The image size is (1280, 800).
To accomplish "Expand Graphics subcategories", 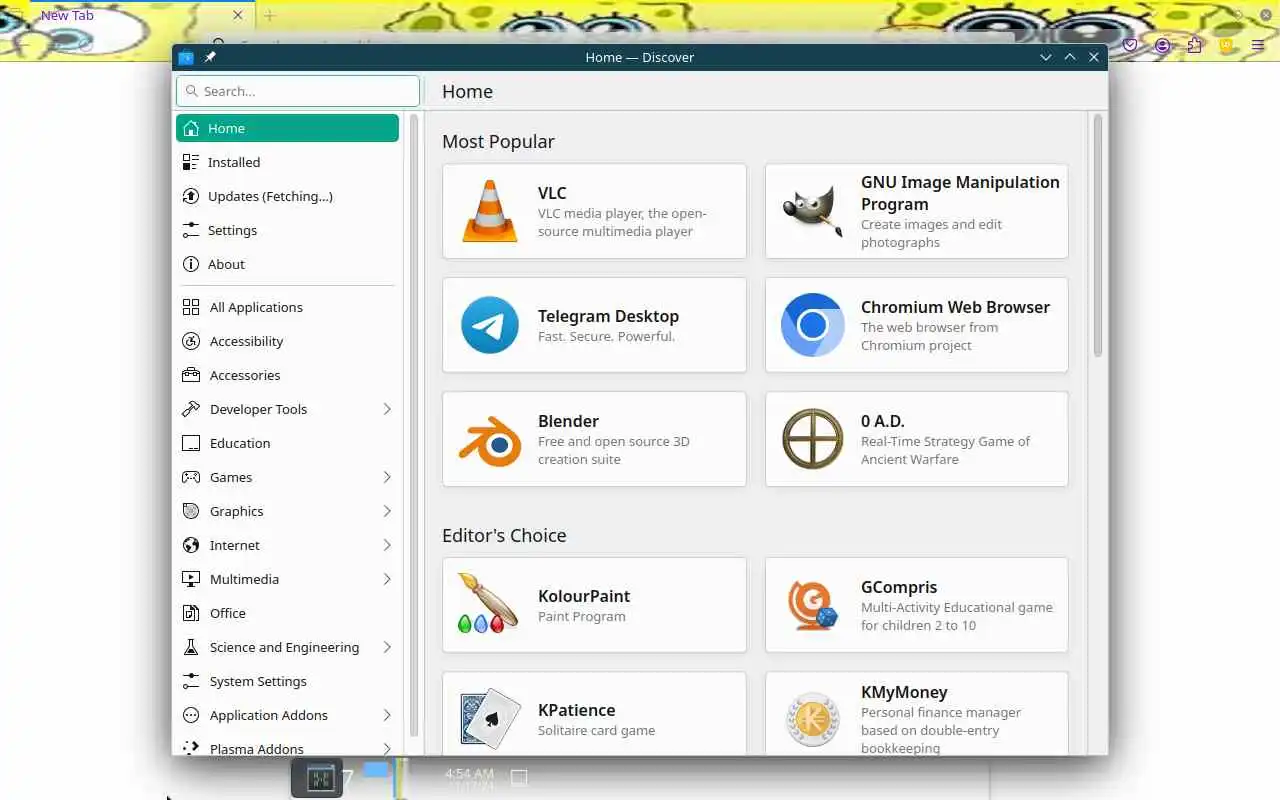I will pos(387,511).
